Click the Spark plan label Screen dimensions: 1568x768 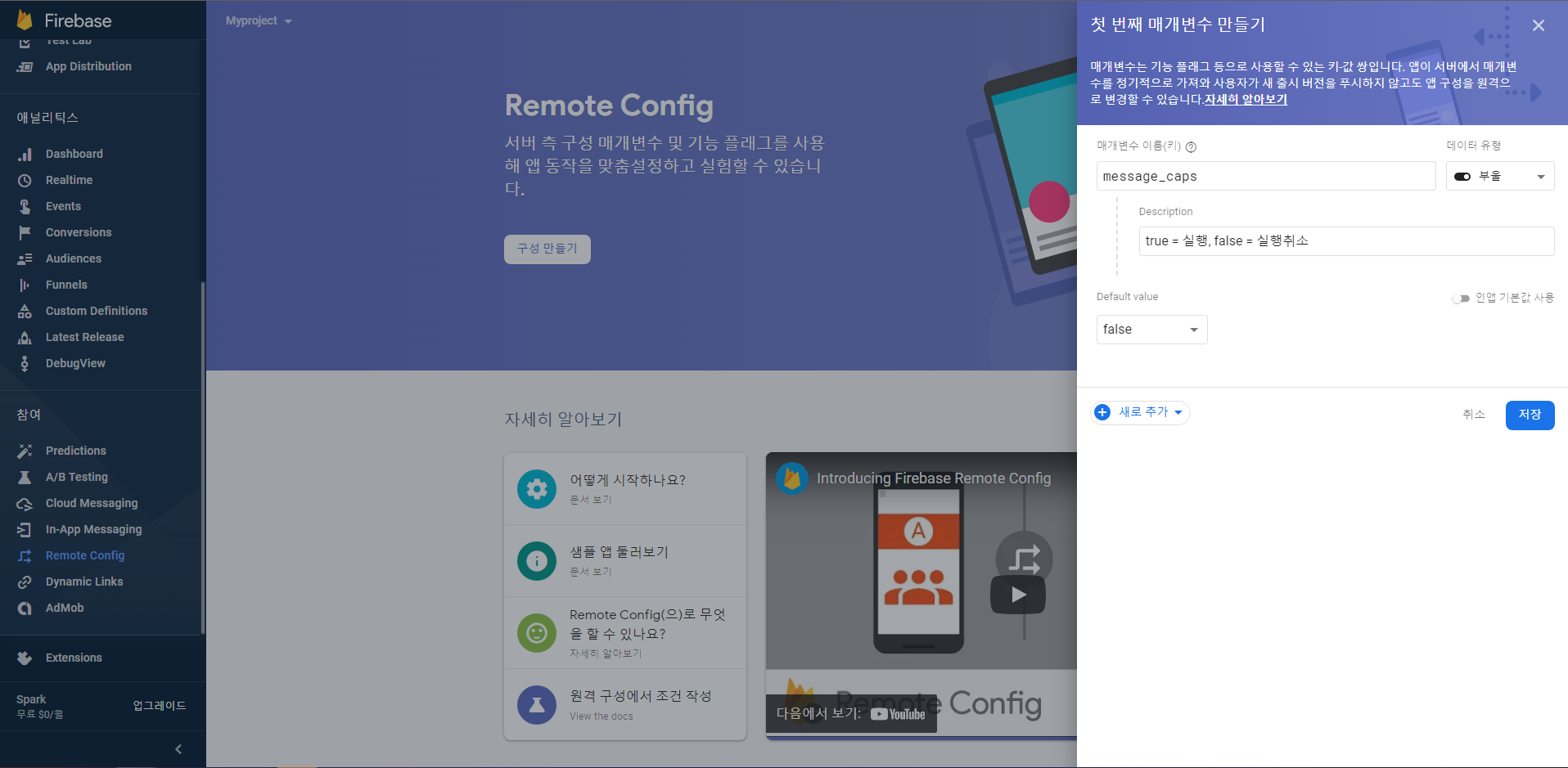31,699
